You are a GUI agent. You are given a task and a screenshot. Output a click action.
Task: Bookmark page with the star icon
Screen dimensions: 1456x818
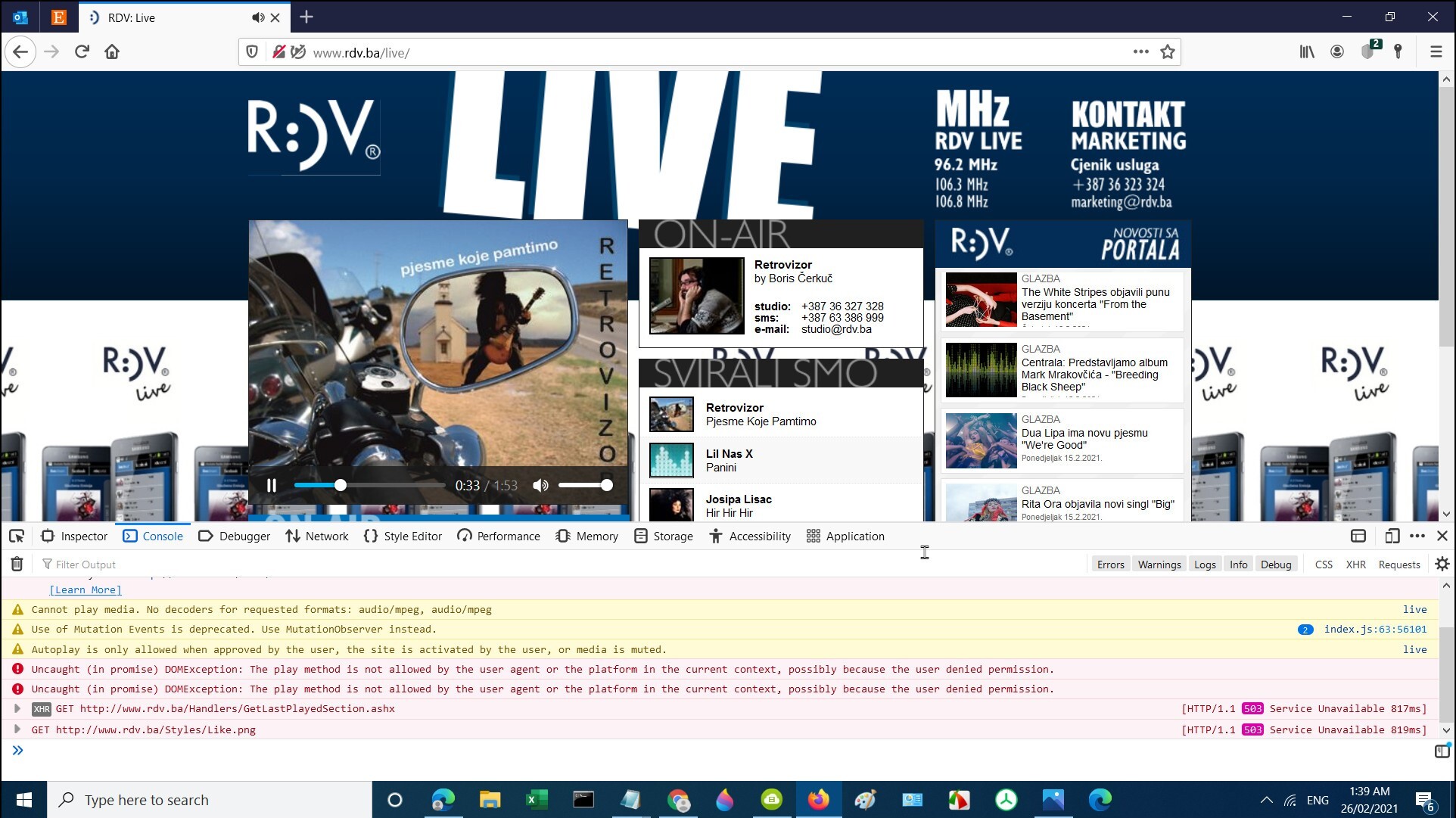click(x=1168, y=52)
